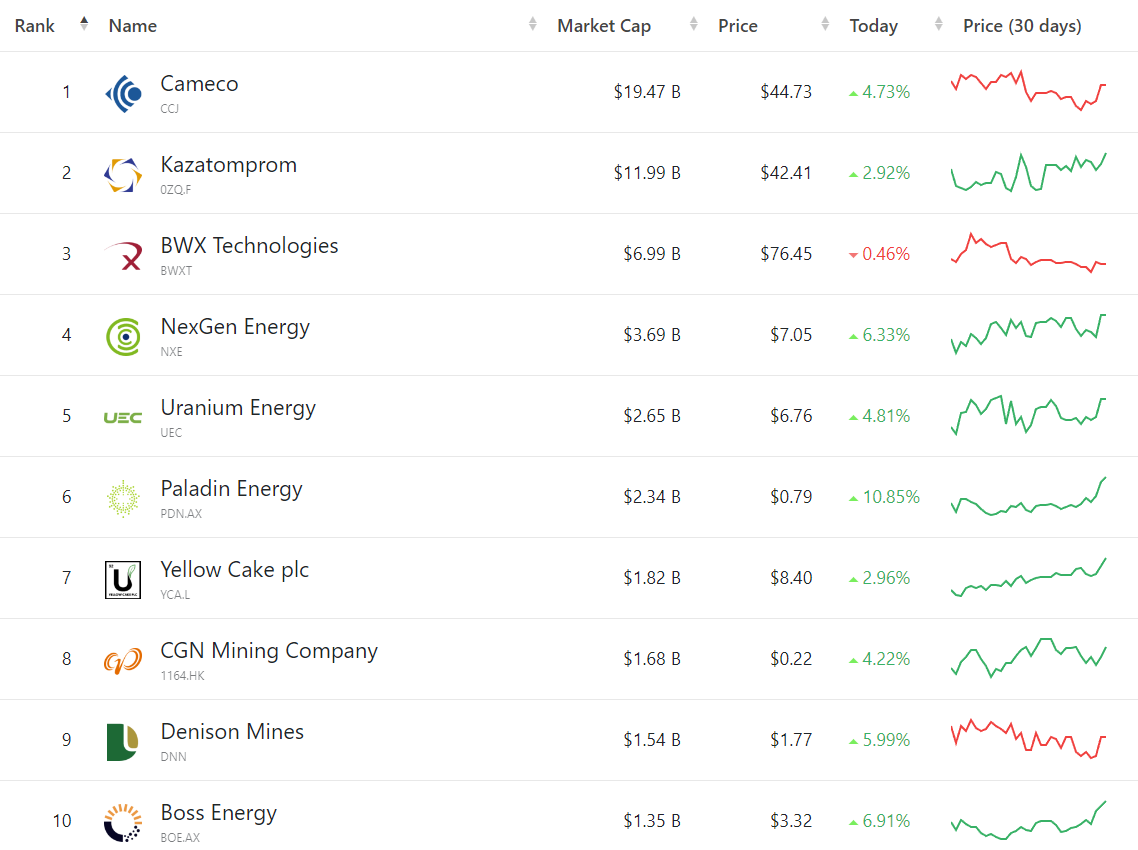Click the Yellow Cake plc logo

tap(123, 580)
